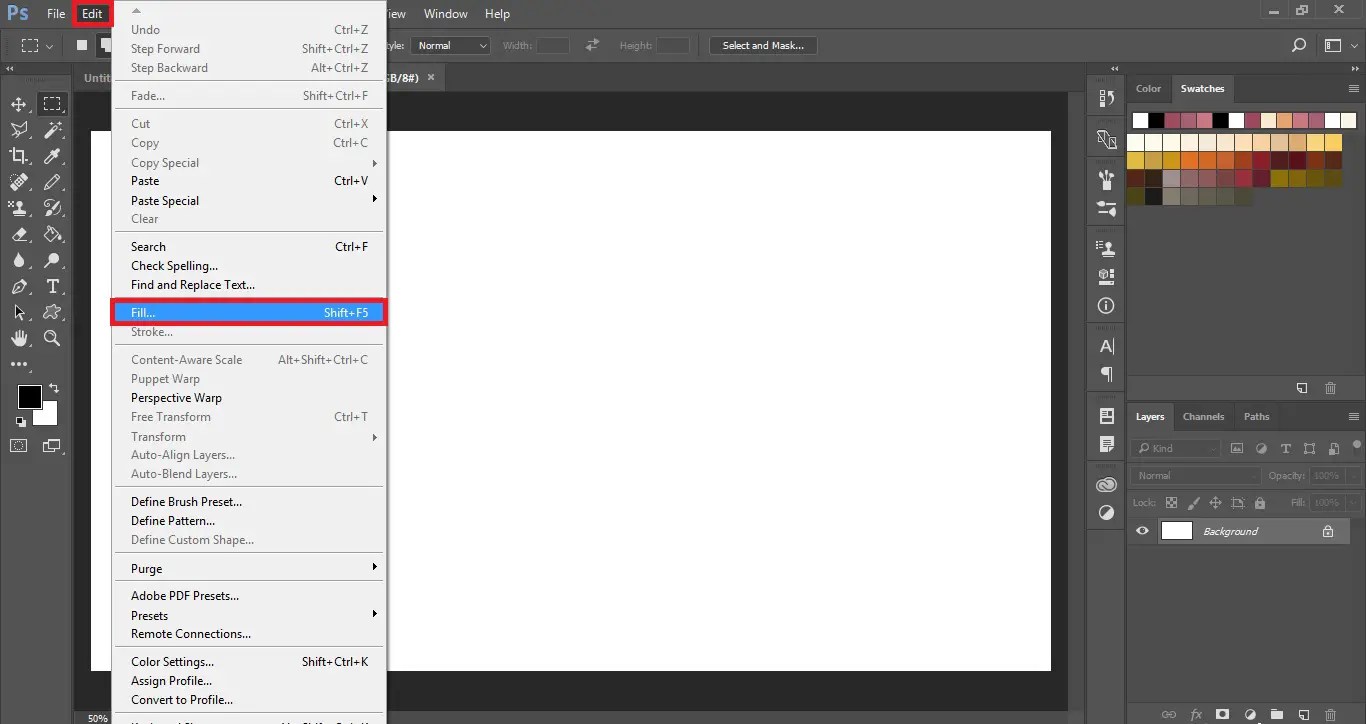Toggle the Background layer lock

tap(1327, 531)
